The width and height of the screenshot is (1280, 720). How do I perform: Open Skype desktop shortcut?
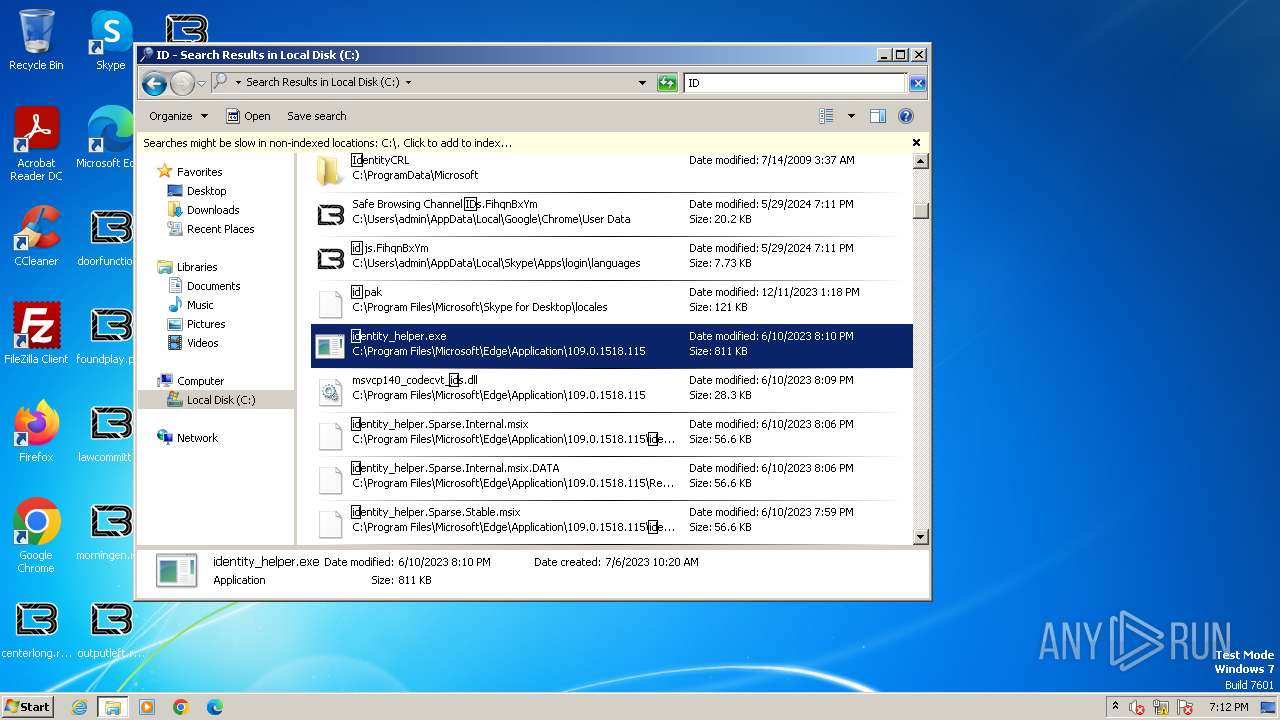point(111,41)
